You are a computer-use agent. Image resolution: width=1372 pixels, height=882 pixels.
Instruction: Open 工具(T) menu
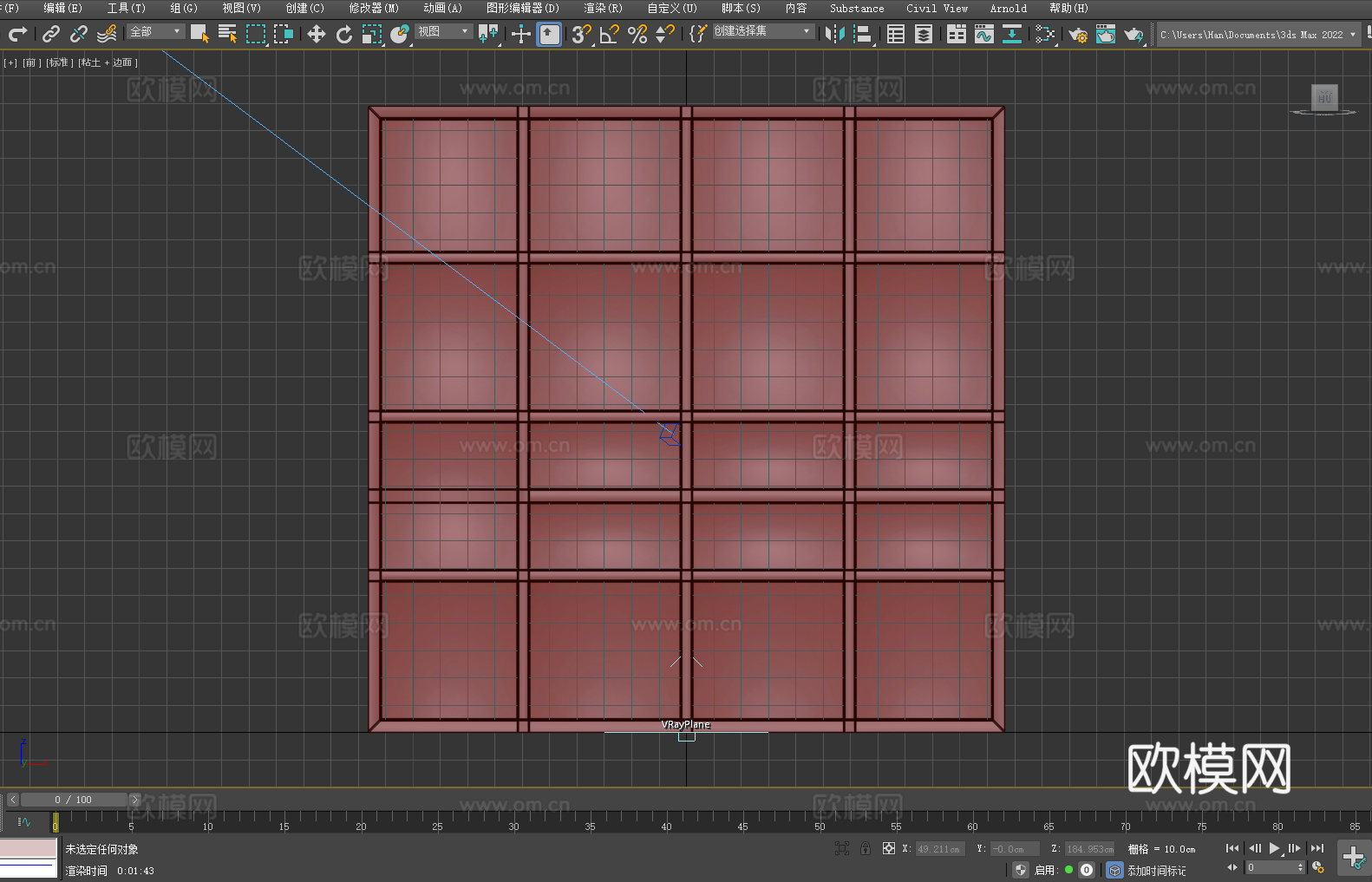pos(126,8)
